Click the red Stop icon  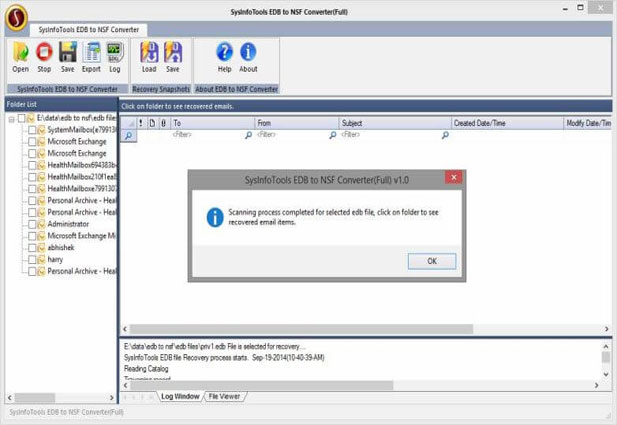tap(44, 52)
